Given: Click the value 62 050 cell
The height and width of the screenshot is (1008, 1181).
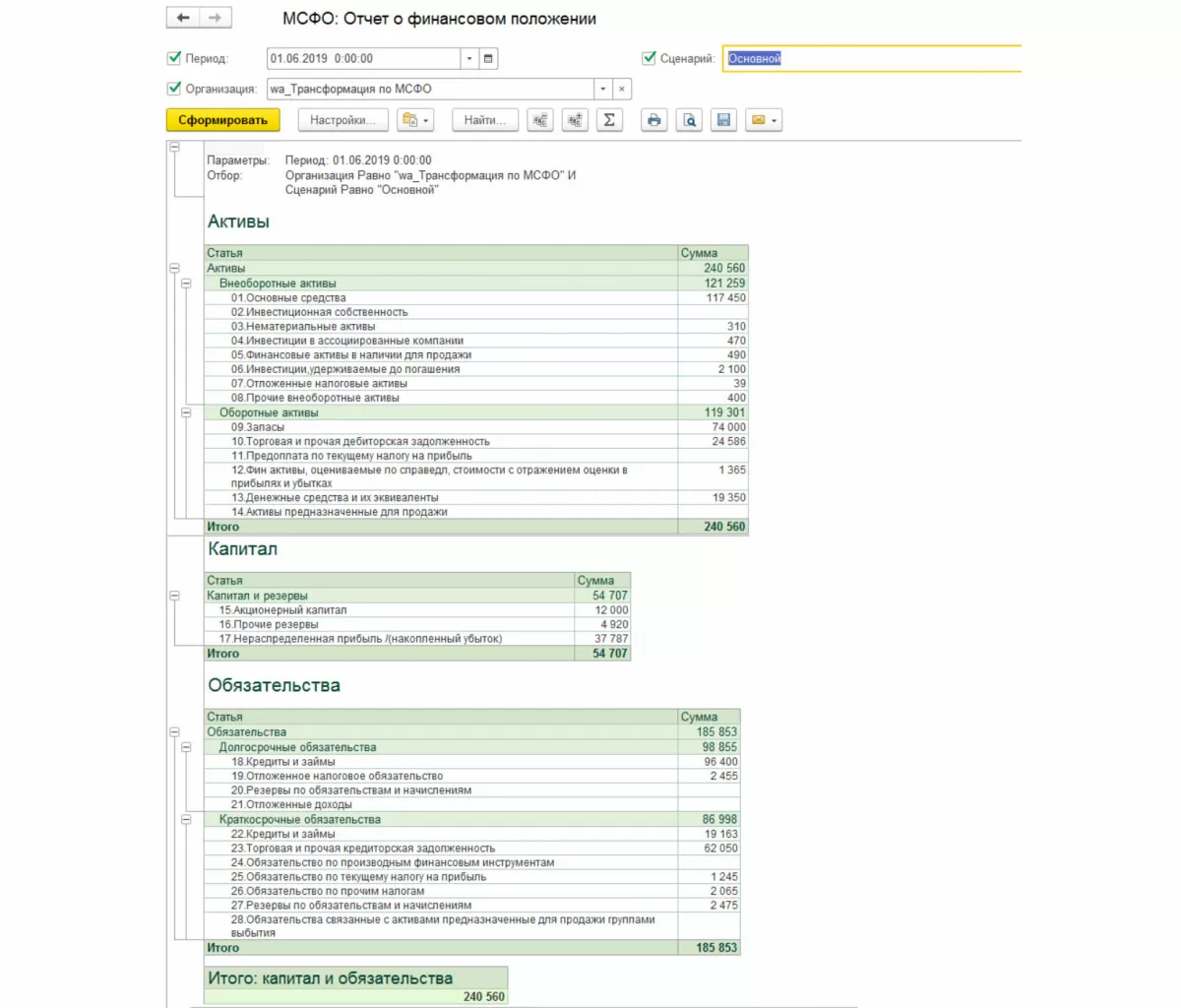Looking at the screenshot, I should [710, 848].
